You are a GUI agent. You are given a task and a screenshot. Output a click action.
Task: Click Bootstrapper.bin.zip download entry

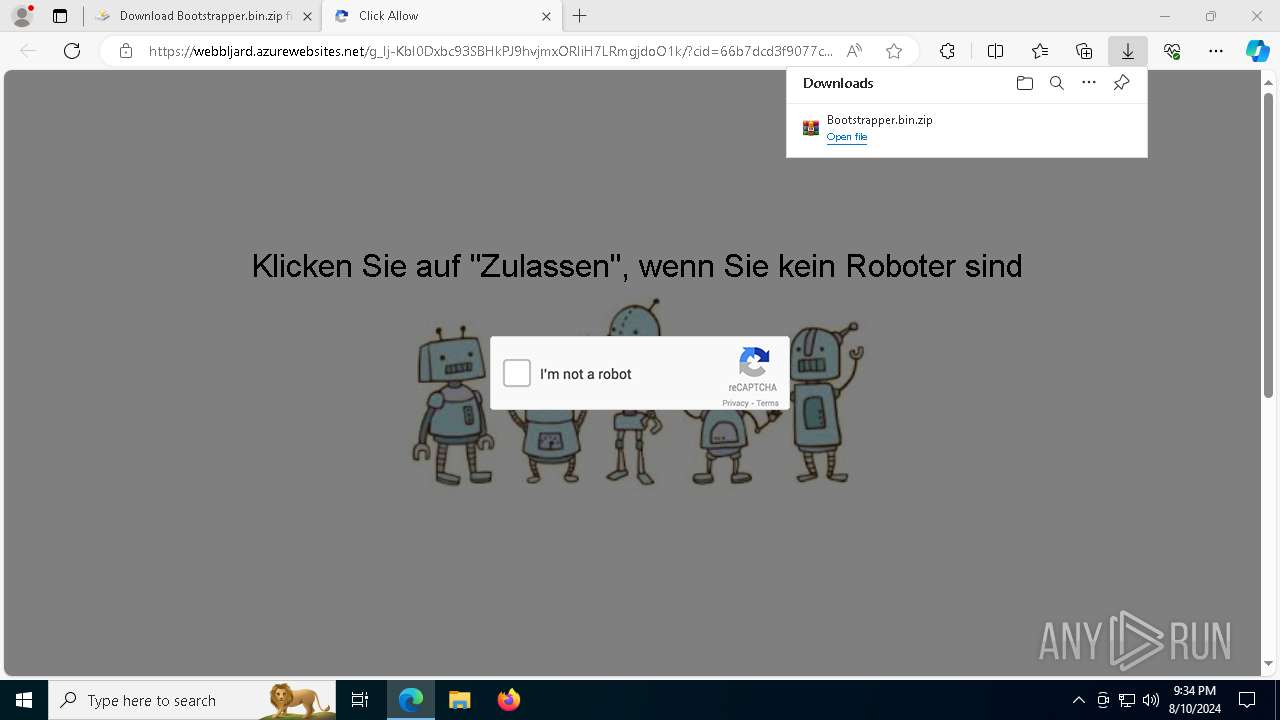(x=966, y=128)
